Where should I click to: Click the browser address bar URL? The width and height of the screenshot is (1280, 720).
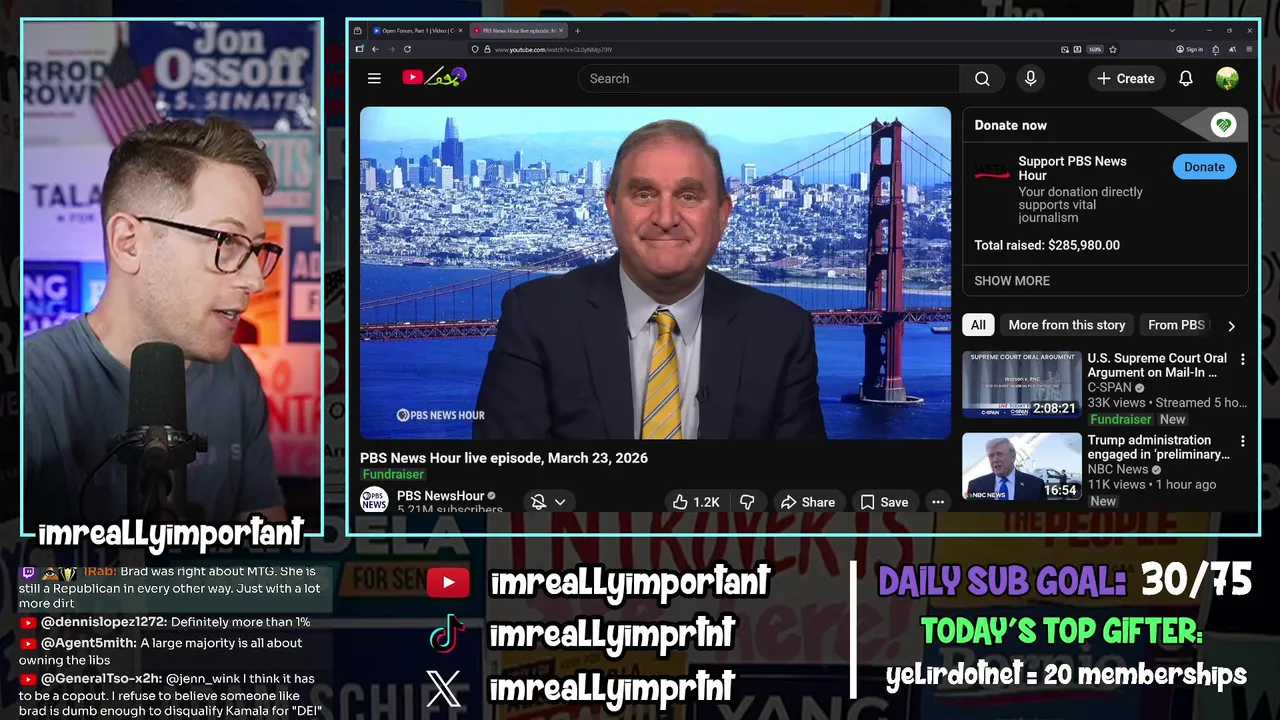(x=553, y=49)
